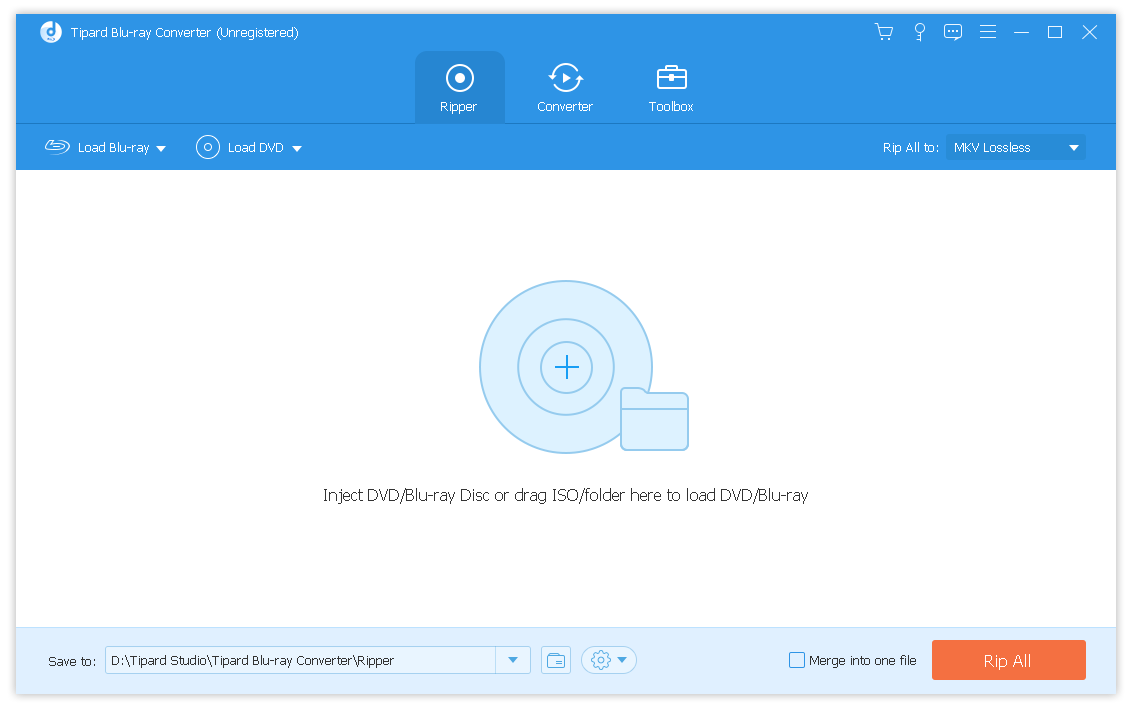Open the feedback message icon
1134x710 pixels.
[x=953, y=31]
